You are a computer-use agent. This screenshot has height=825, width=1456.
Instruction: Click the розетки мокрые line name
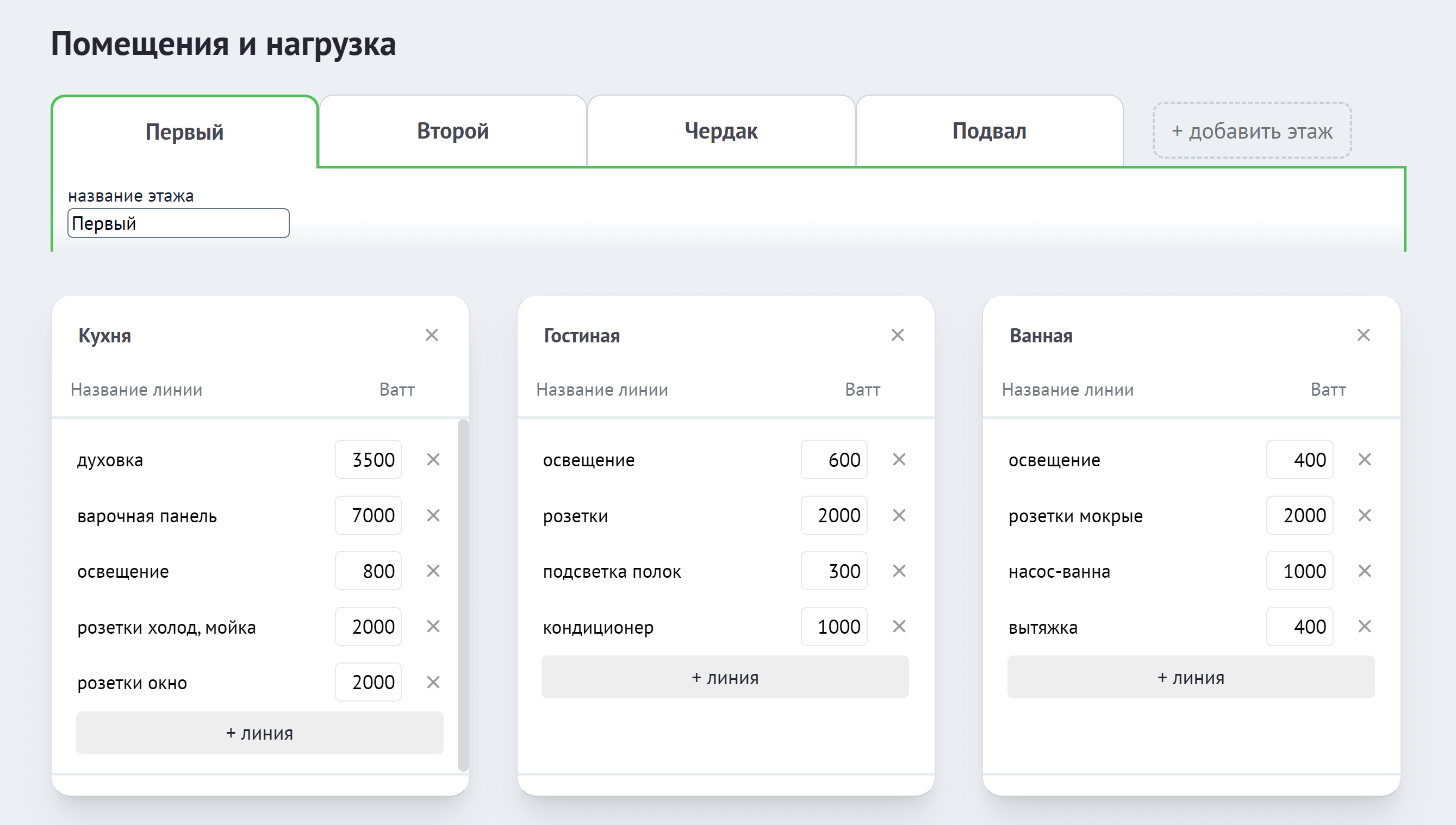(1076, 516)
